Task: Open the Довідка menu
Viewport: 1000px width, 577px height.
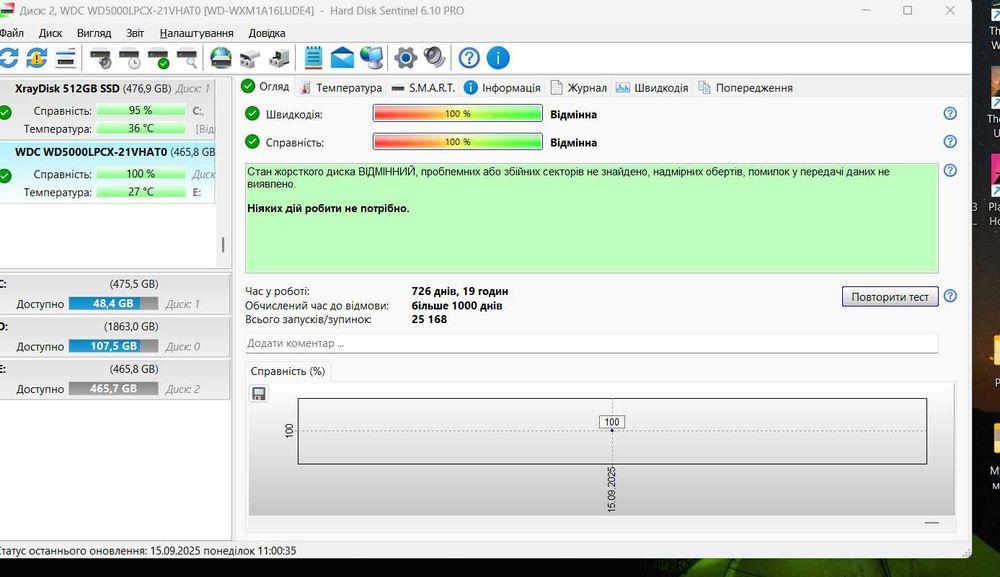Action: (267, 33)
